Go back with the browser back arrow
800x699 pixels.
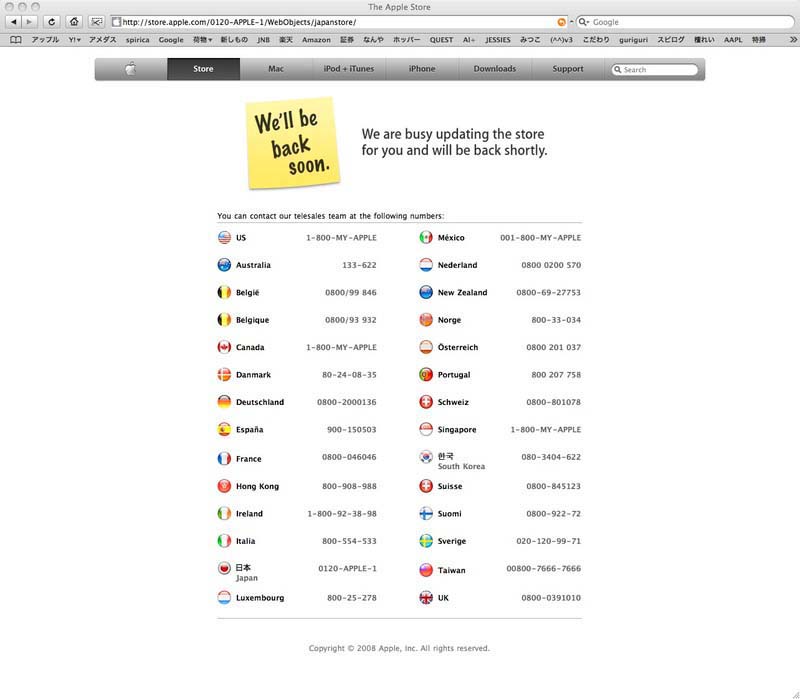14,22
